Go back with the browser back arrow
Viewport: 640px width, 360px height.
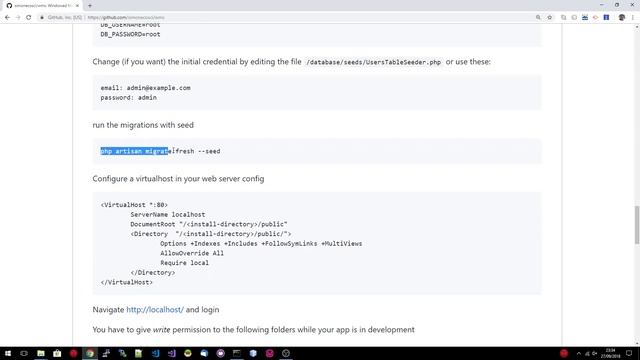click(7, 18)
